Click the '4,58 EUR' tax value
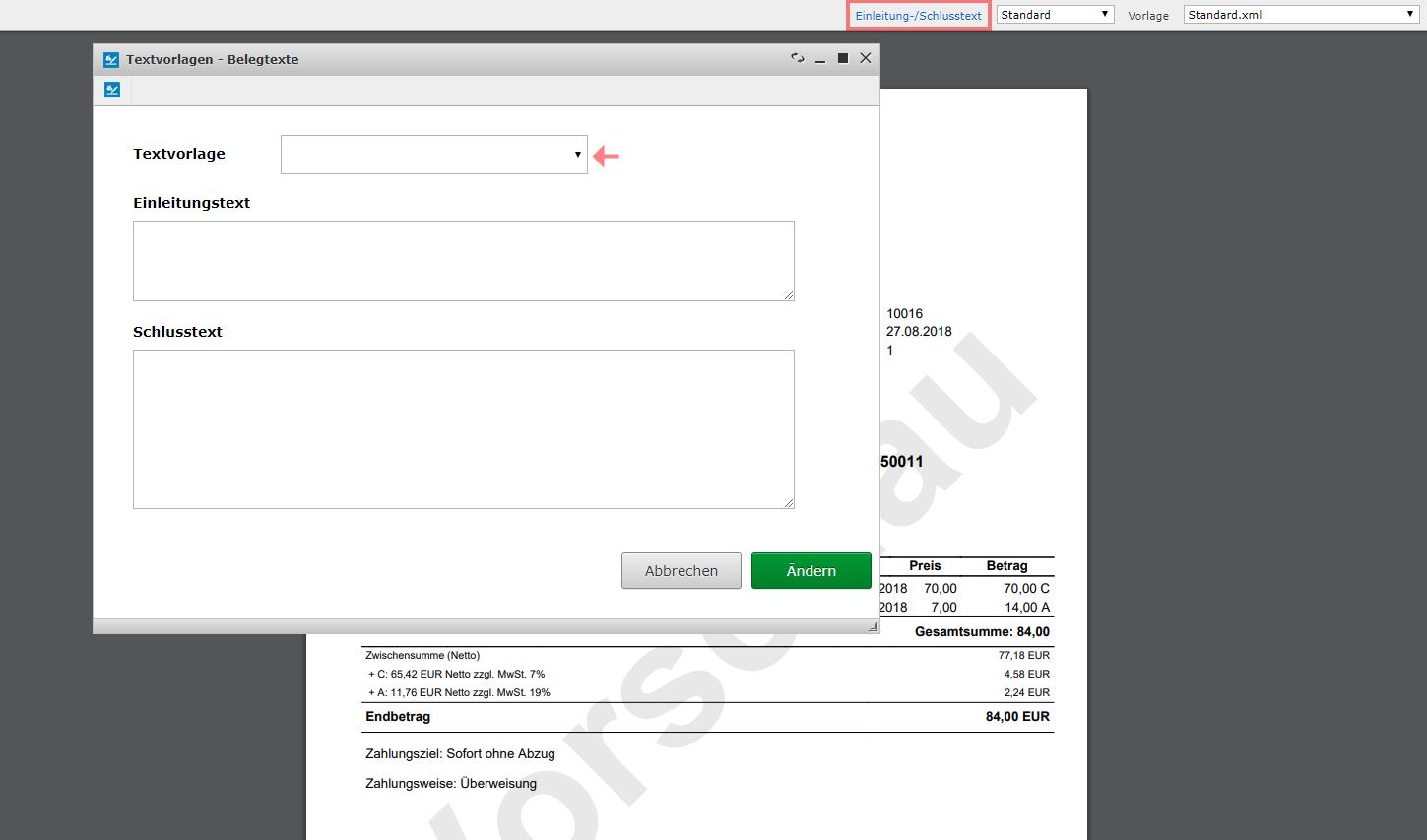Image resolution: width=1427 pixels, height=840 pixels. [x=1027, y=675]
